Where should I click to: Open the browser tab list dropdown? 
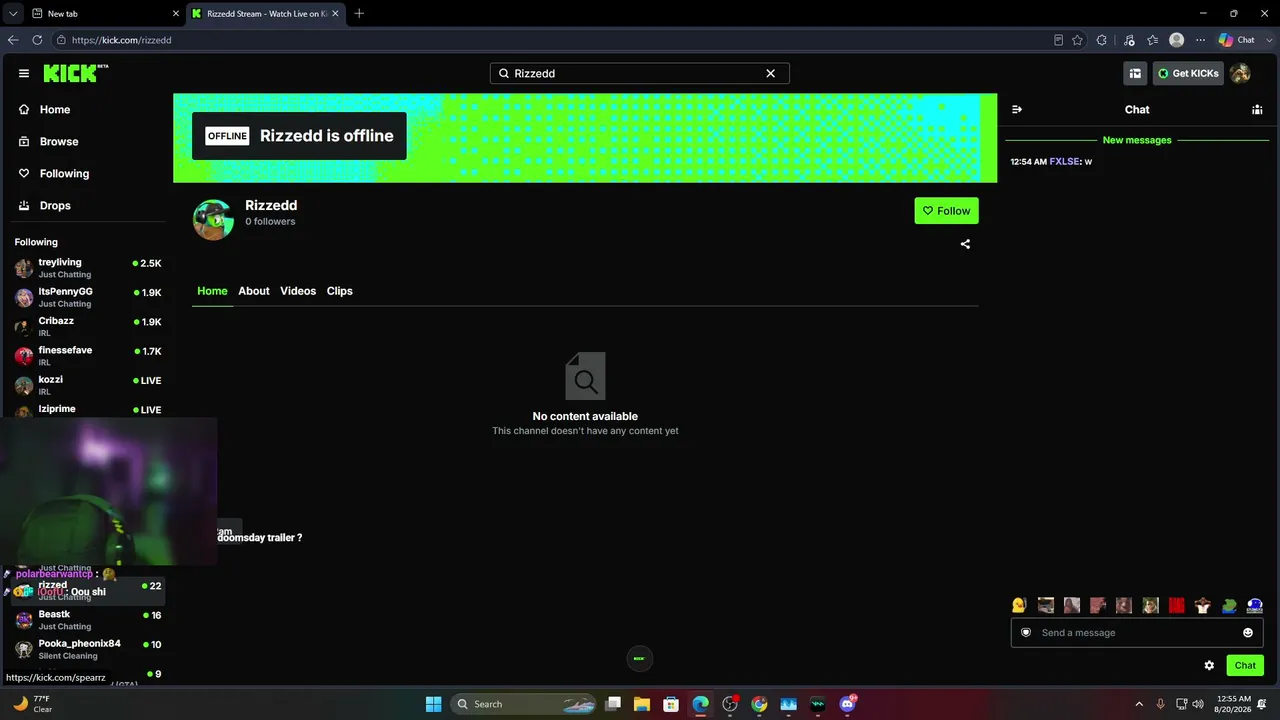click(13, 13)
